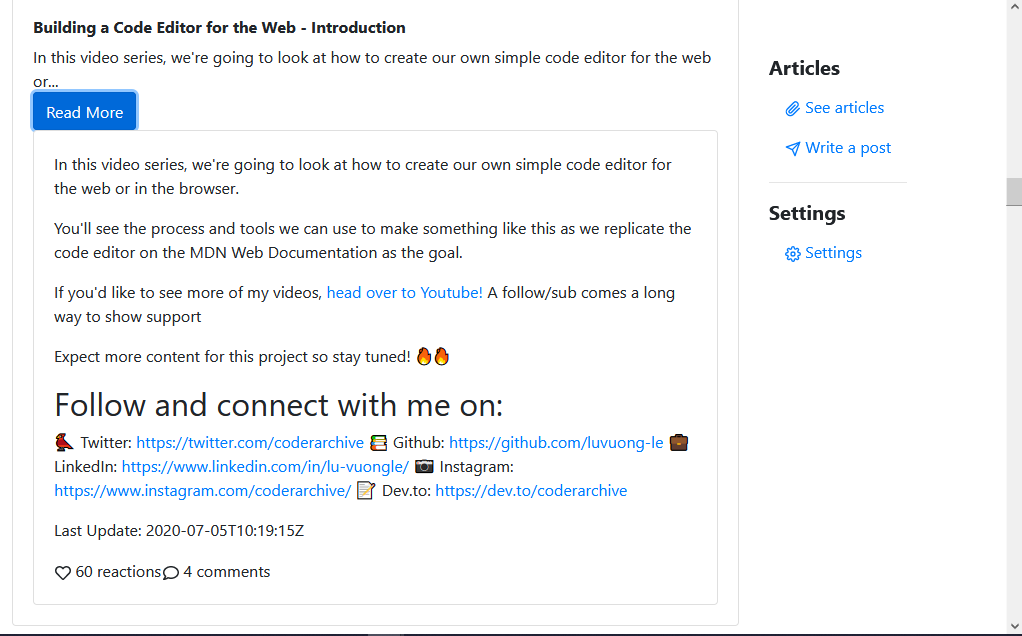Click the paperclip icon beside See articles
1022x636 pixels.
coord(793,109)
